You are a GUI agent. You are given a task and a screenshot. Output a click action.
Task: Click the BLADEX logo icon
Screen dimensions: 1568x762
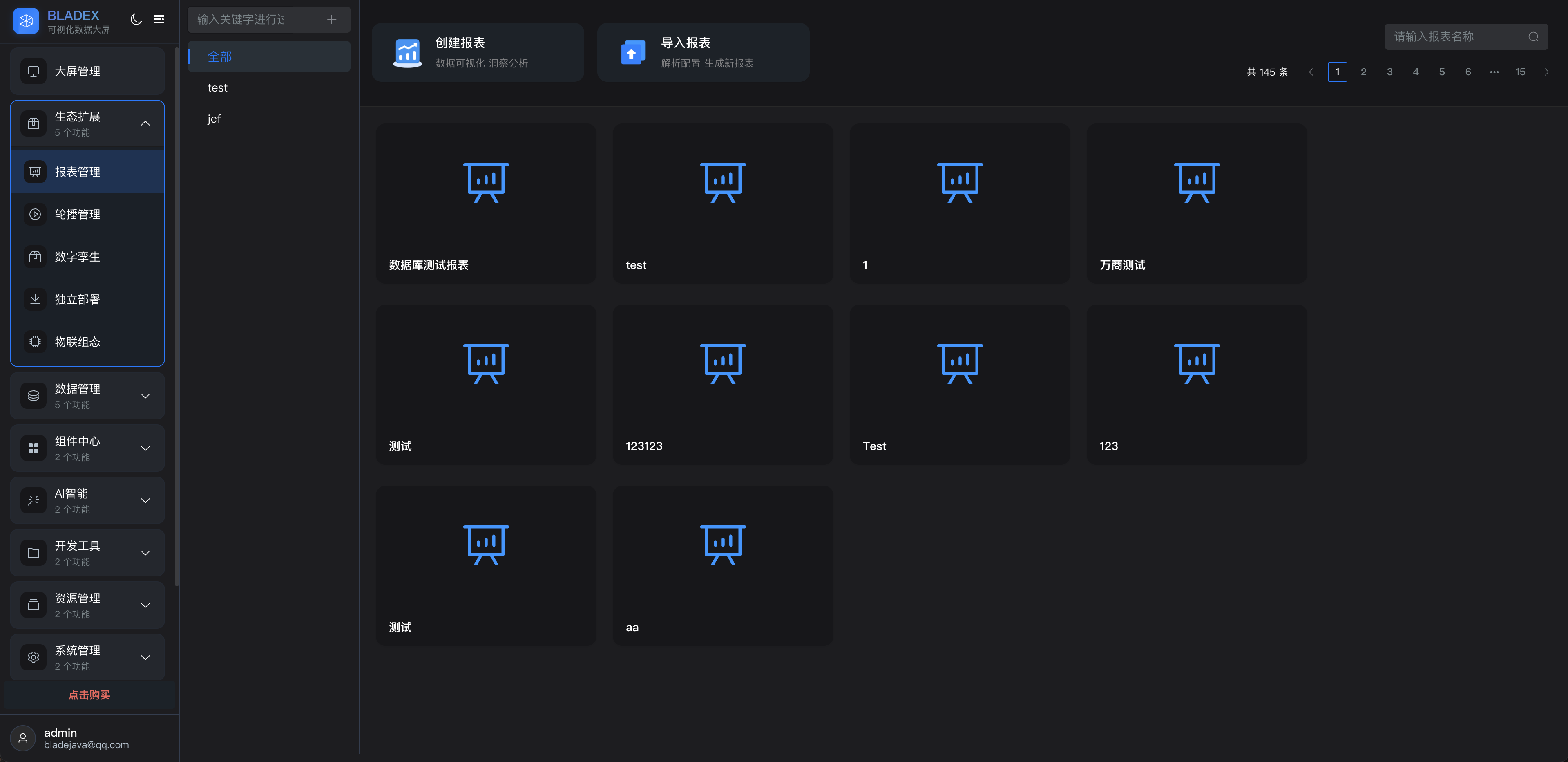click(26, 21)
